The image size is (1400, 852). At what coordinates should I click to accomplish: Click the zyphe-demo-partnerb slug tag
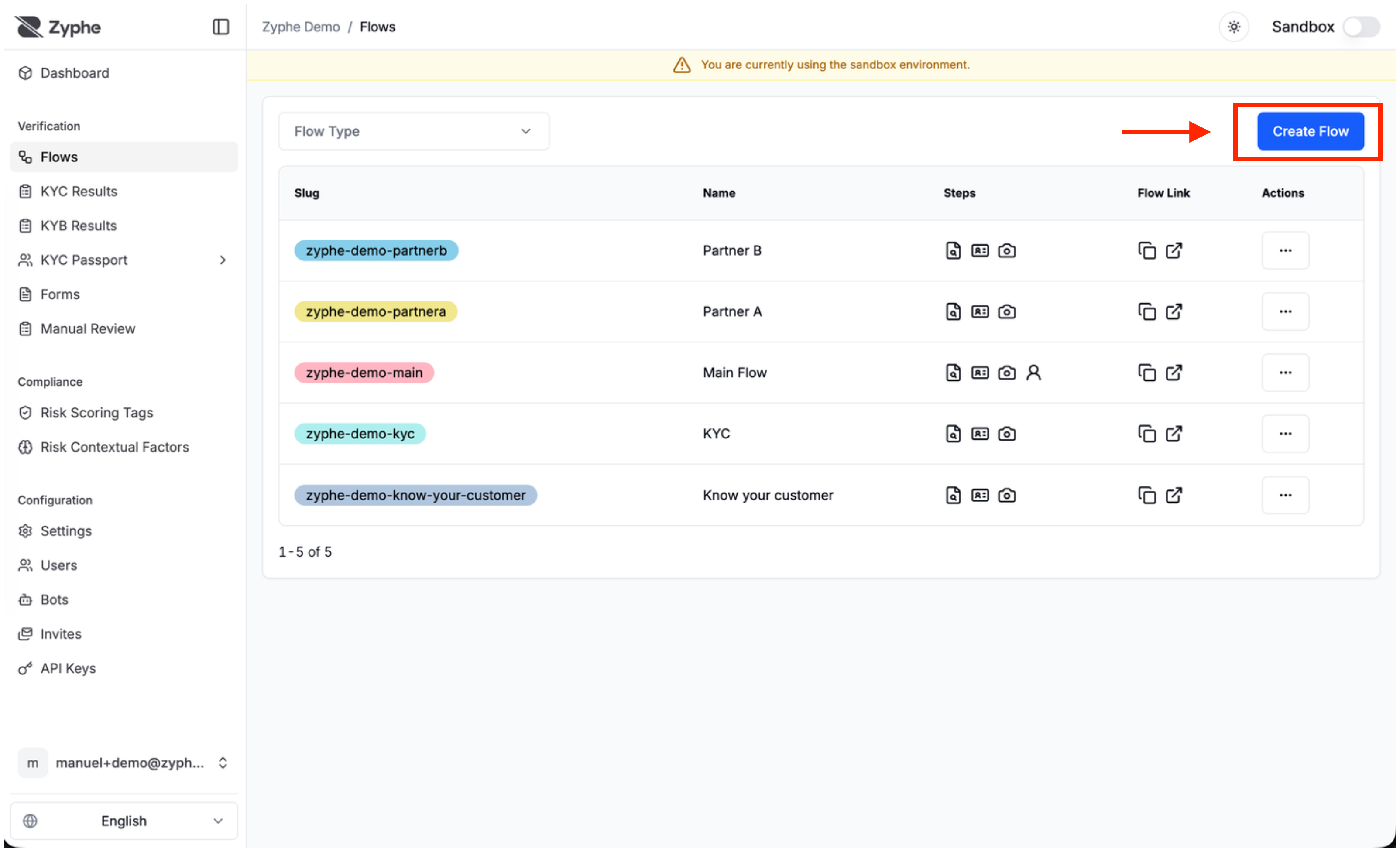pos(376,250)
